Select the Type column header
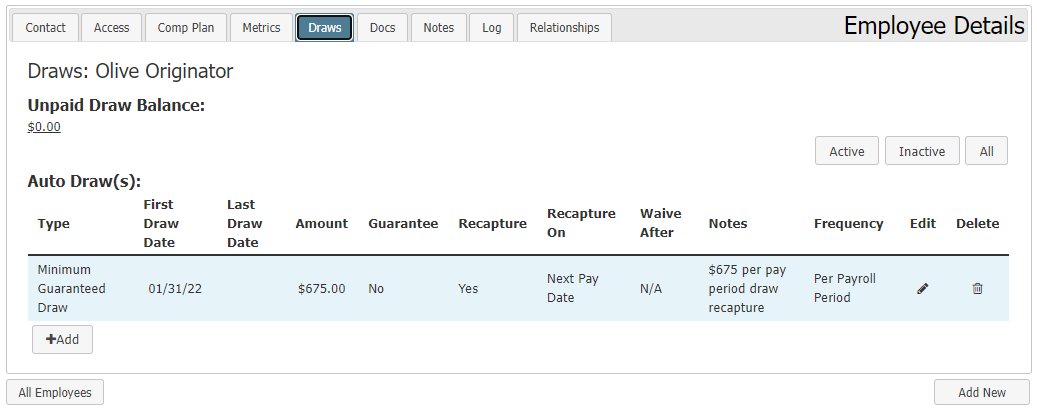 click(x=54, y=224)
